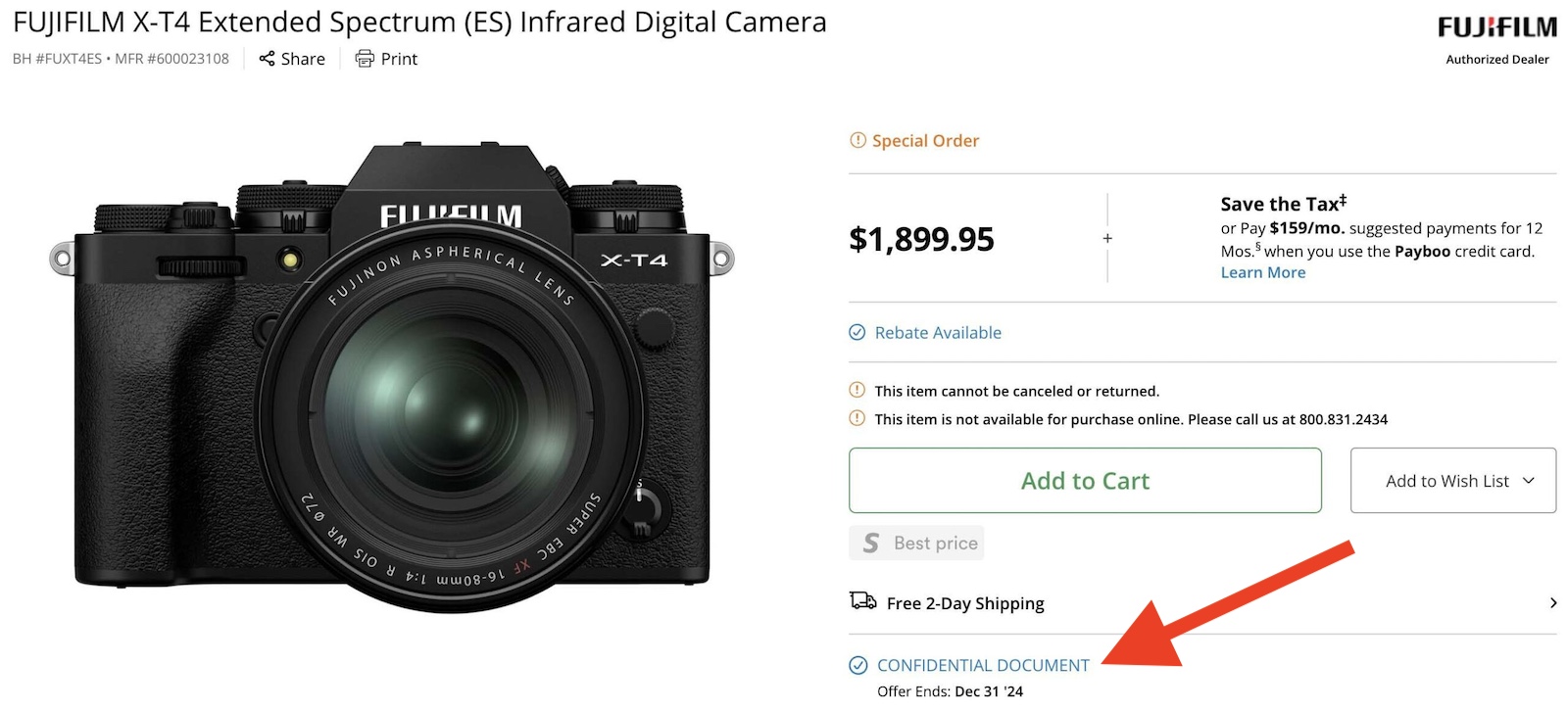
Task: Open the Learn More link for Payboo payments
Action: point(1262,272)
